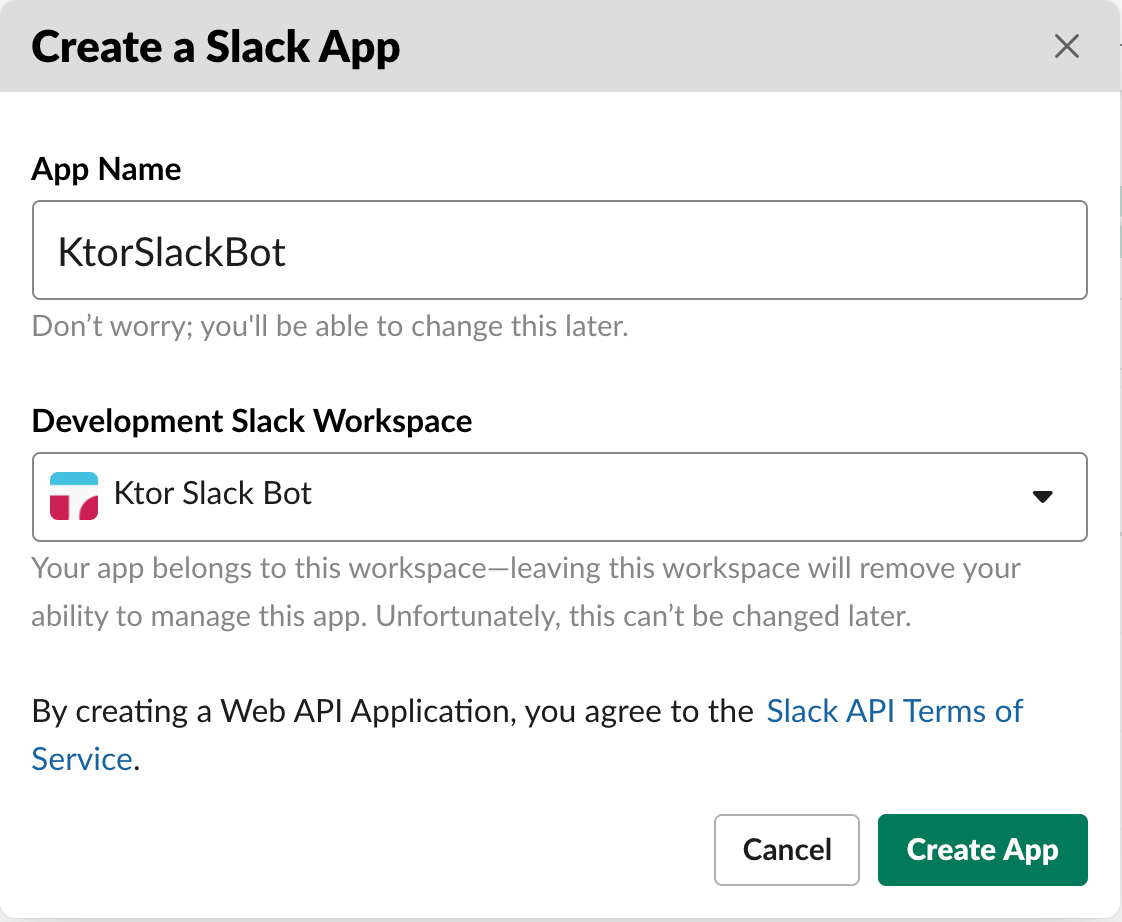Click the word "Service" in the terms link
The height and width of the screenshot is (922, 1122).
point(82,759)
